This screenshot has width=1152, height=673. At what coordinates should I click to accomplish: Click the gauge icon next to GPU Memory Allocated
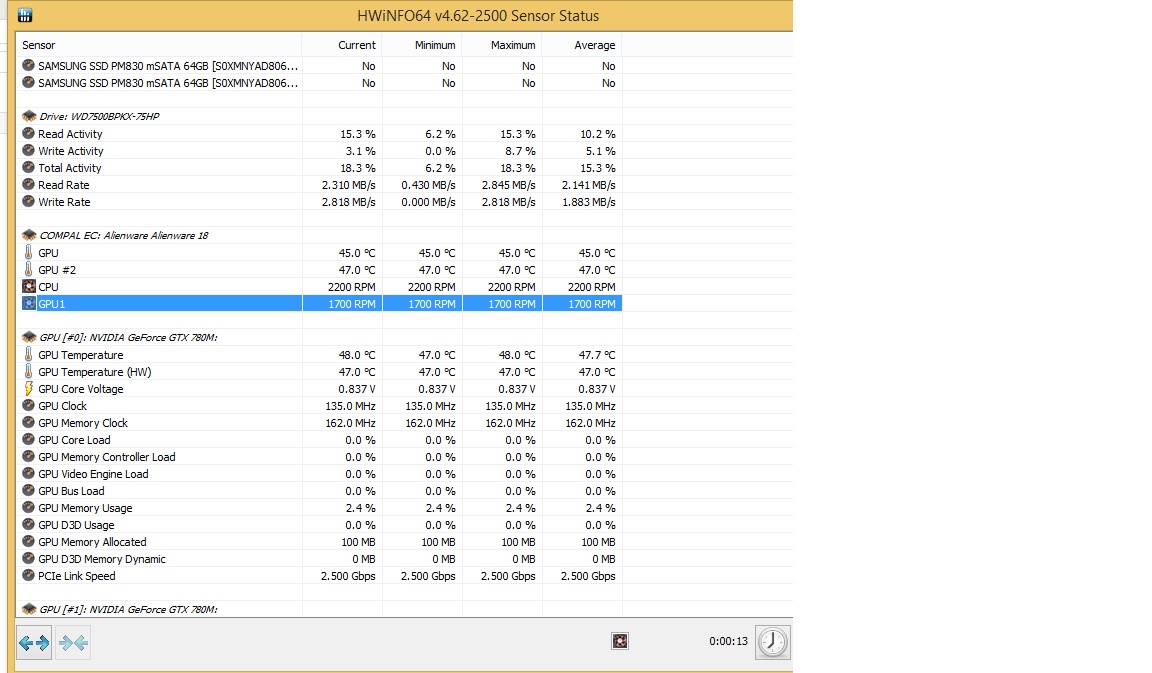click(x=29, y=541)
